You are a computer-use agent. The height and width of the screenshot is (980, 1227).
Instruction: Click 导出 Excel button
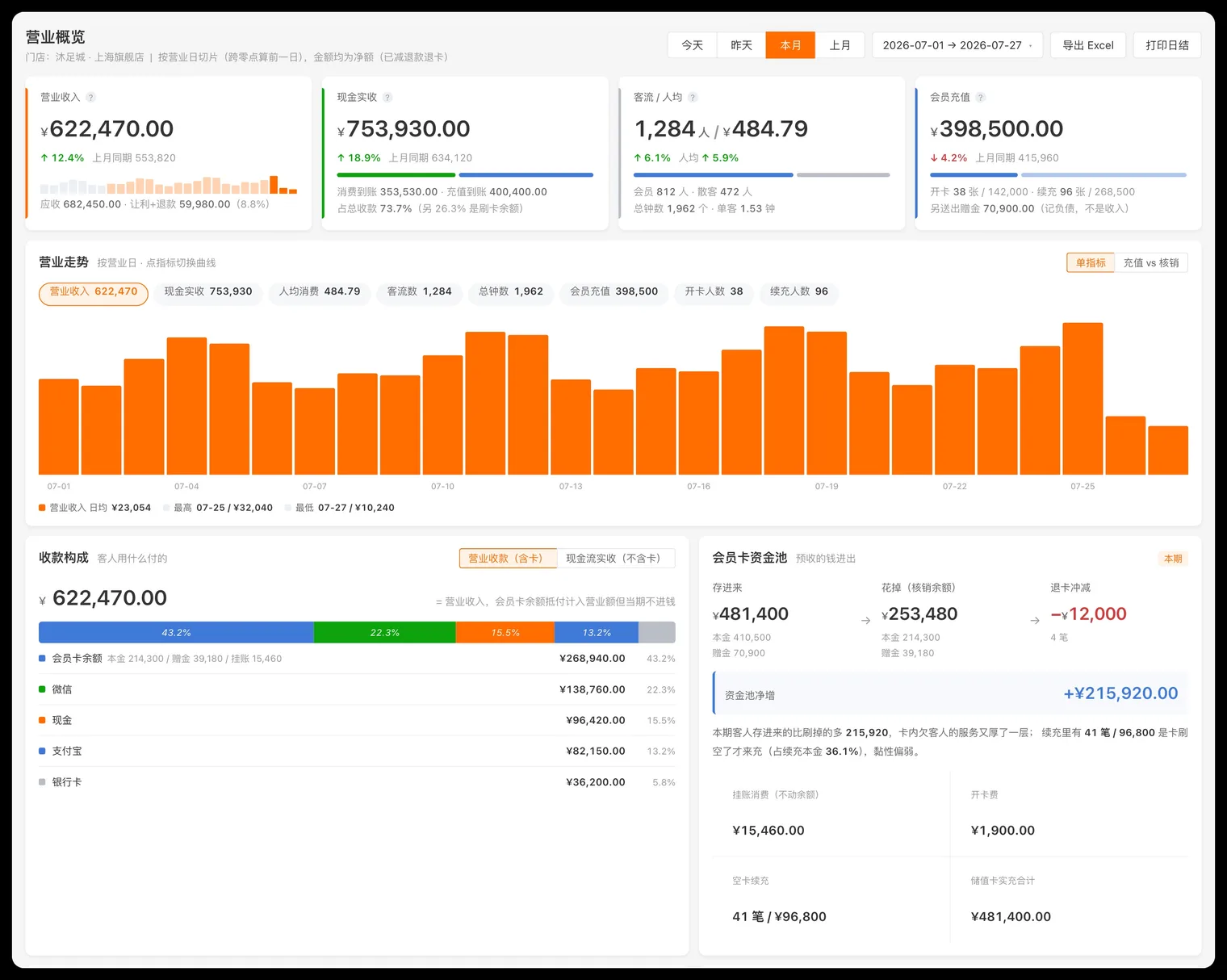(1088, 45)
